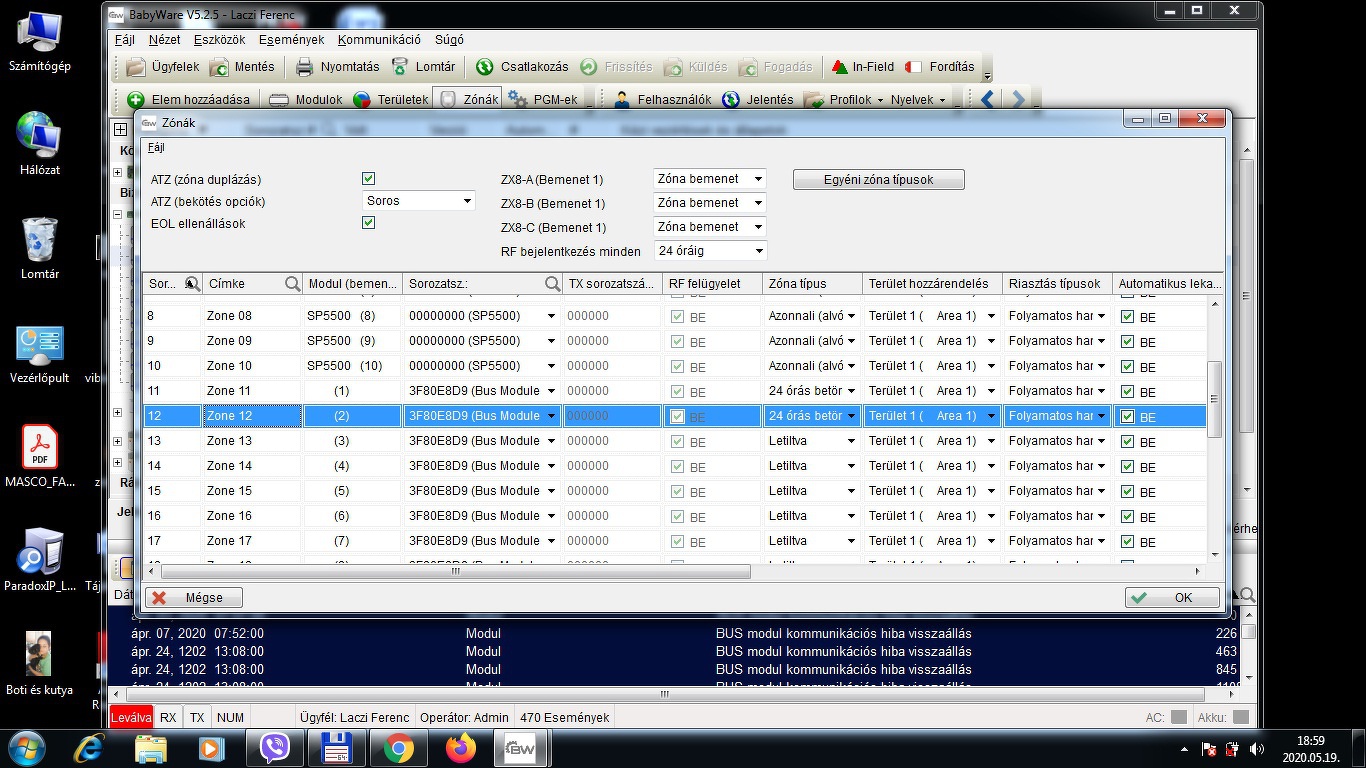Toggle ATZ (zóna duplázás) checkbox
Screen dimensions: 1366x768
coord(368,179)
